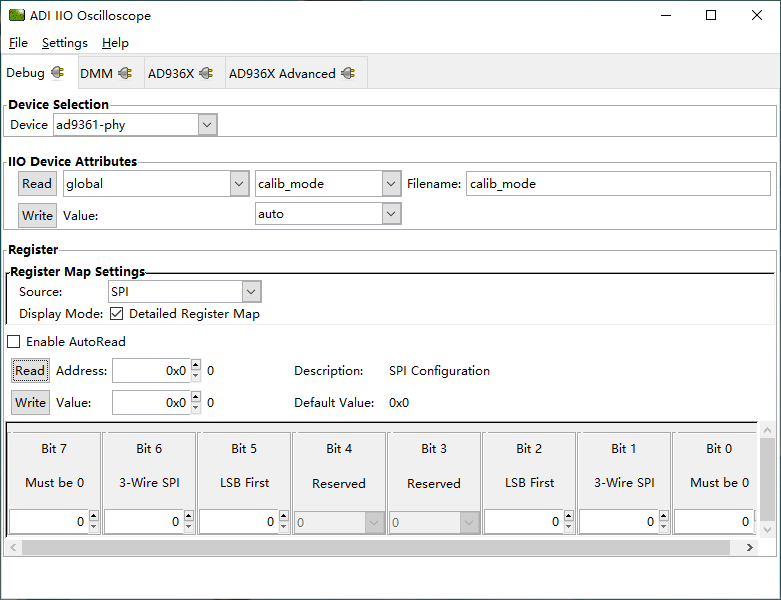Click the register Write button
Image resolution: width=781 pixels, height=600 pixels.
click(x=30, y=402)
